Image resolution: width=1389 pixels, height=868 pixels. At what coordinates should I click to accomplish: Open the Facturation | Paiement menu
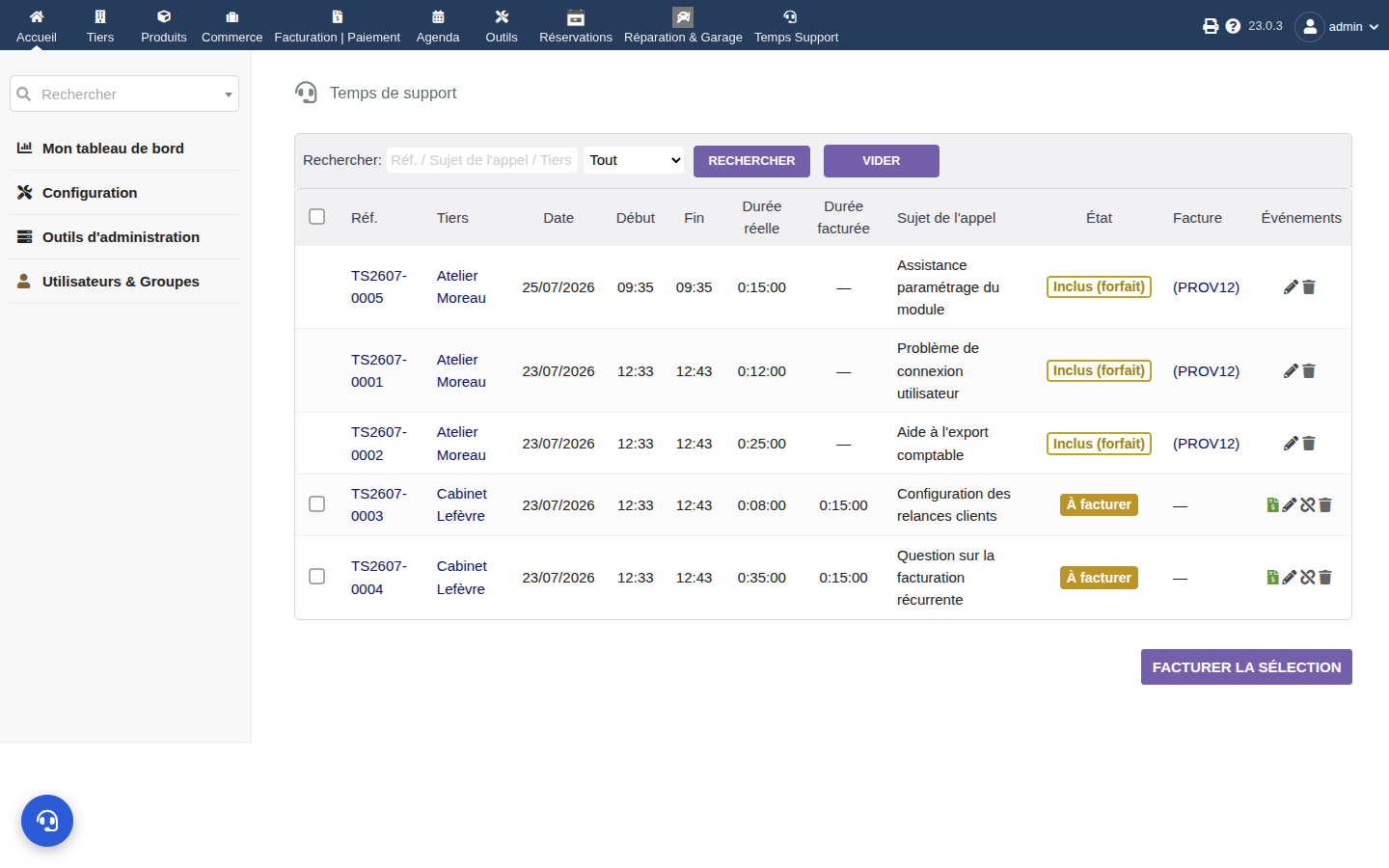point(338,26)
